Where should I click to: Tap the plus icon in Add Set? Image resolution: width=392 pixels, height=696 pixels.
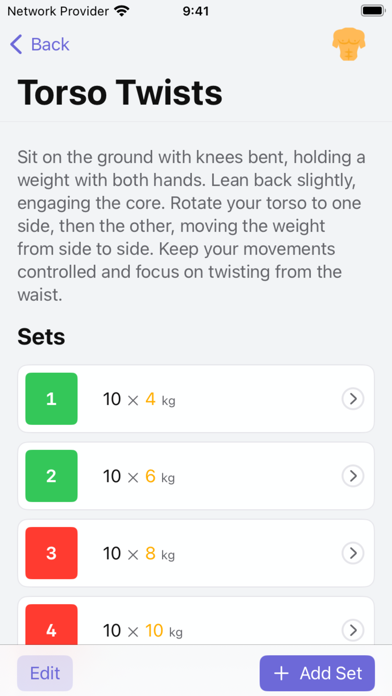coord(281,673)
